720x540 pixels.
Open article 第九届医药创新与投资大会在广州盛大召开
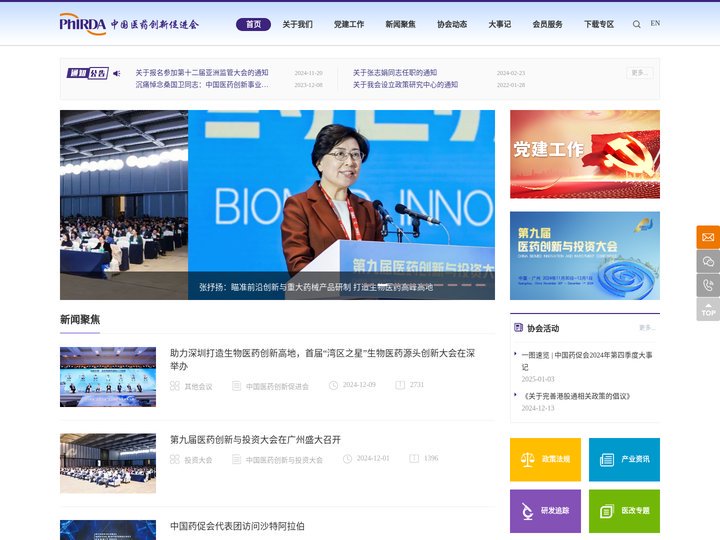pos(255,440)
